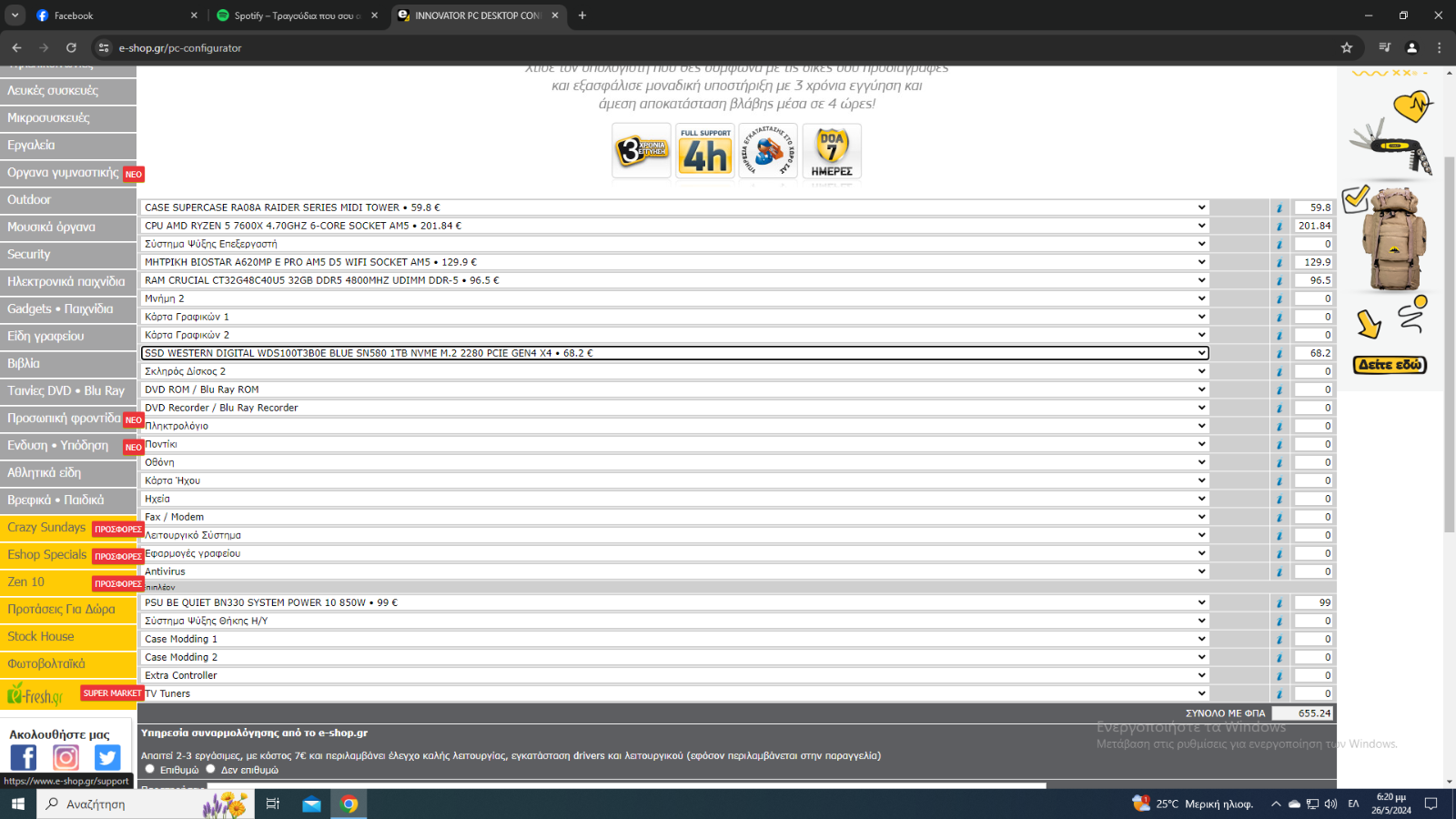The image size is (1456, 819).
Task: Open the CASE SUPERCASE RA08A dropdown
Action: [x=675, y=207]
